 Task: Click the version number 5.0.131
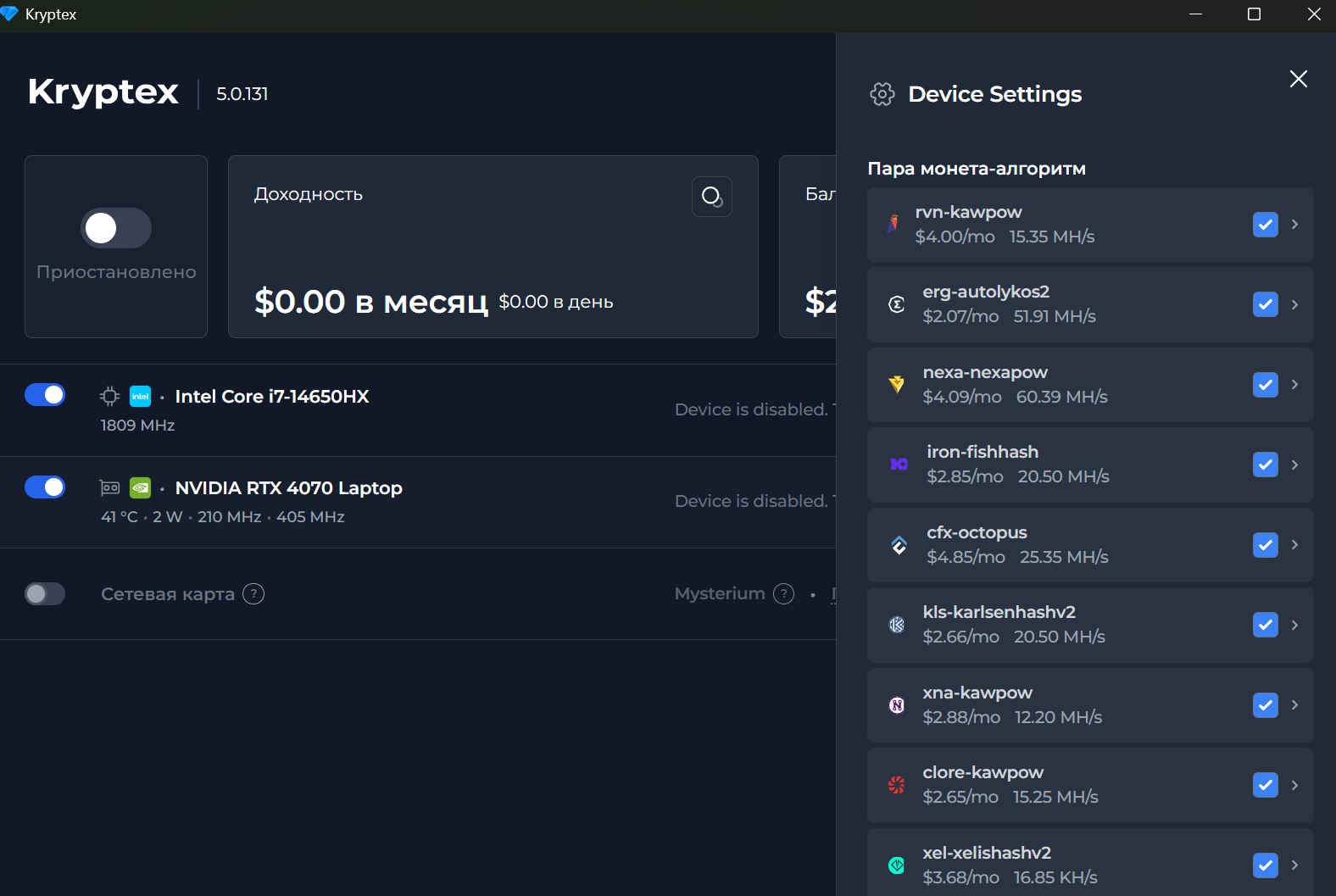coord(242,94)
